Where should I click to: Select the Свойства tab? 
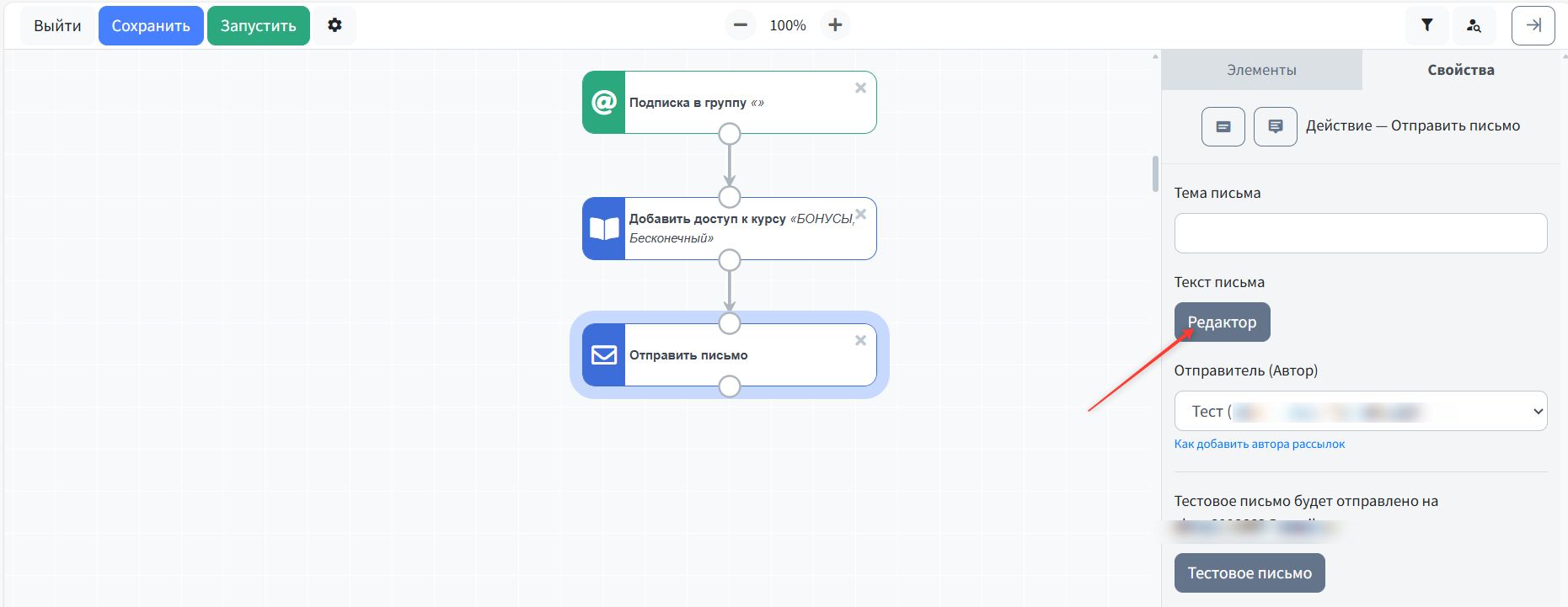point(1460,70)
